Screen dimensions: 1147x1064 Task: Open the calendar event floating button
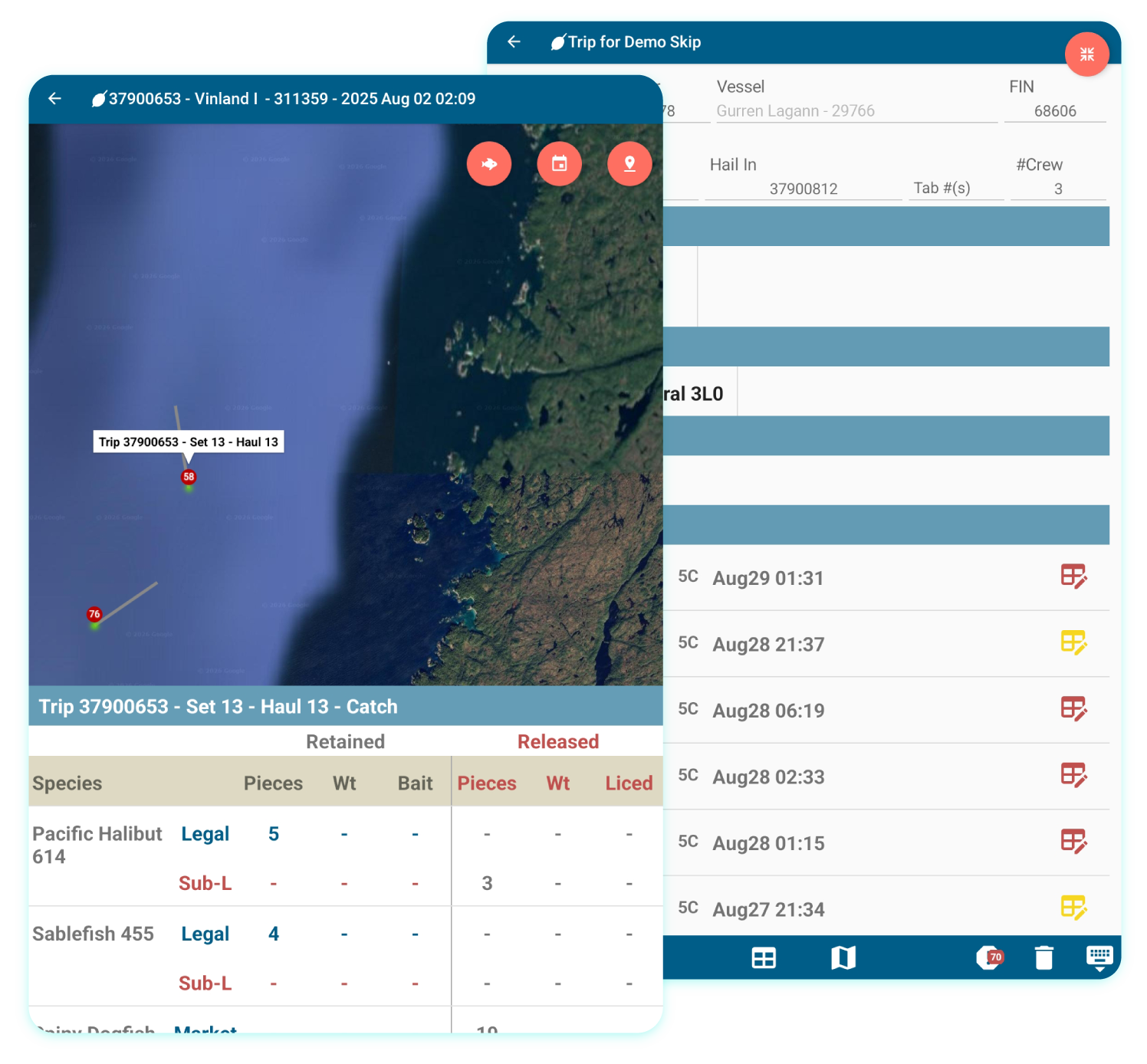coord(559,164)
